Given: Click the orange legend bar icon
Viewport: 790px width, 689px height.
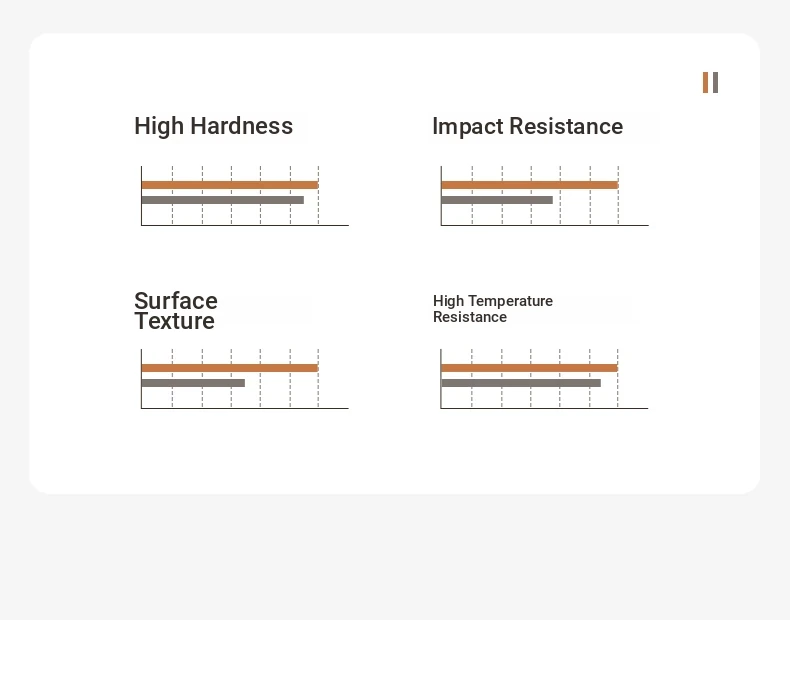Looking at the screenshot, I should (x=705, y=83).
